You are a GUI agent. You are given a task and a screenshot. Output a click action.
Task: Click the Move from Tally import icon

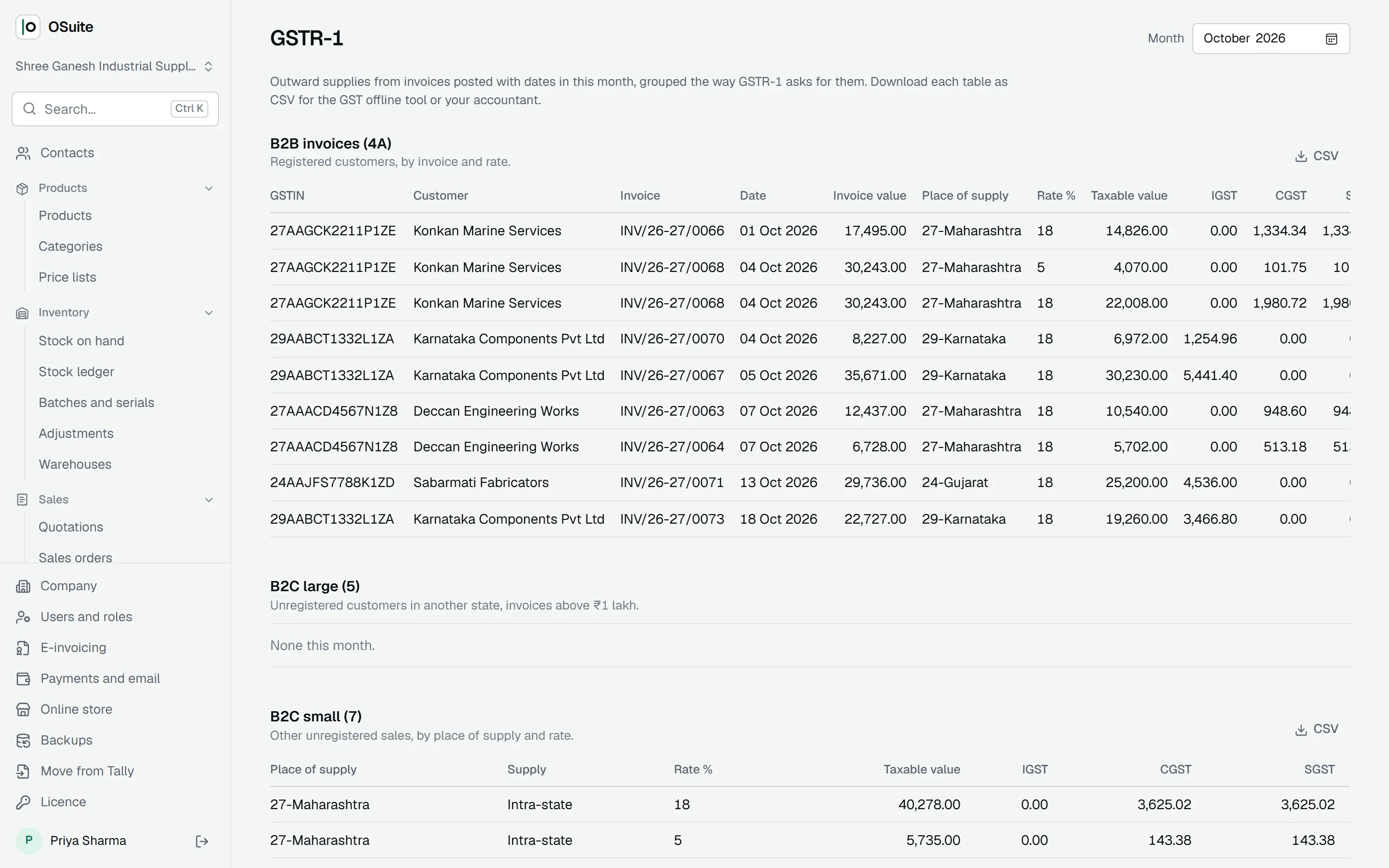(x=23, y=772)
